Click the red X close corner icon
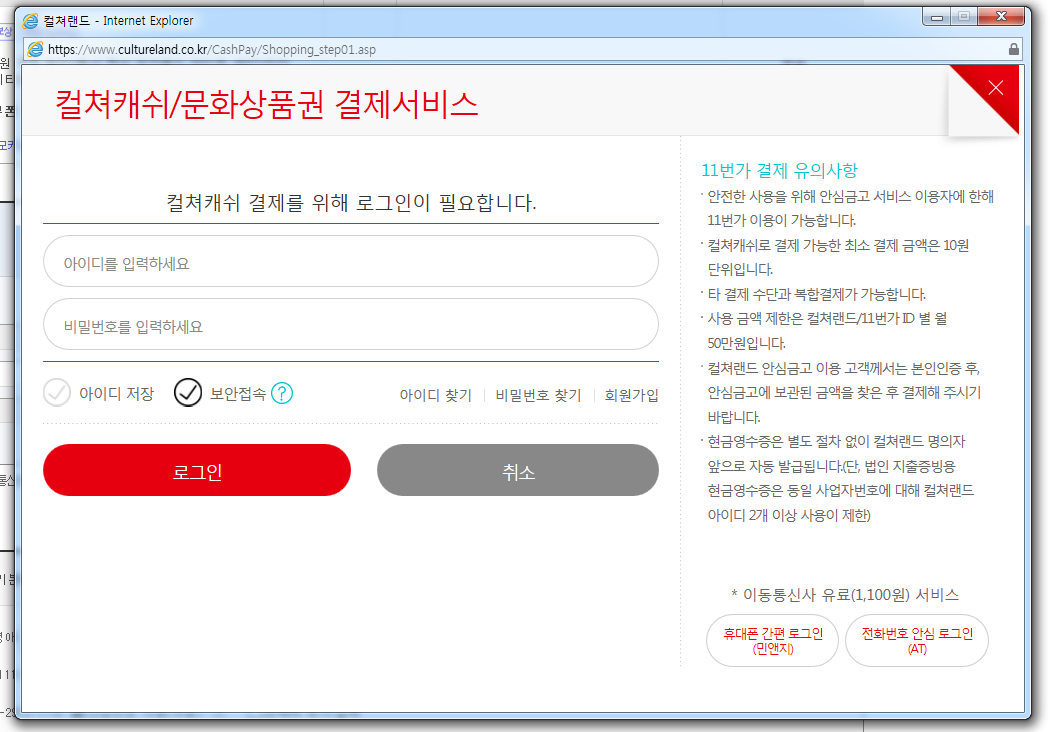 (x=995, y=88)
